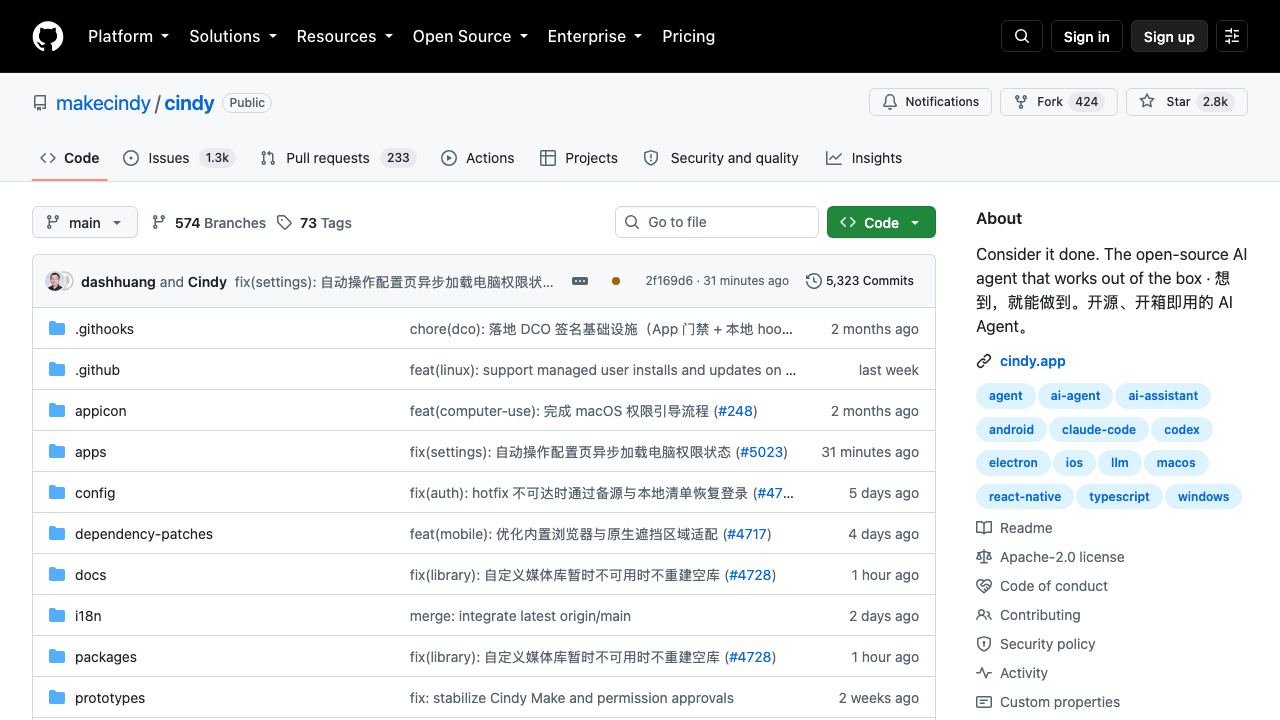Click the pending status dot on latest commit
This screenshot has height=720, width=1280.
click(x=616, y=281)
